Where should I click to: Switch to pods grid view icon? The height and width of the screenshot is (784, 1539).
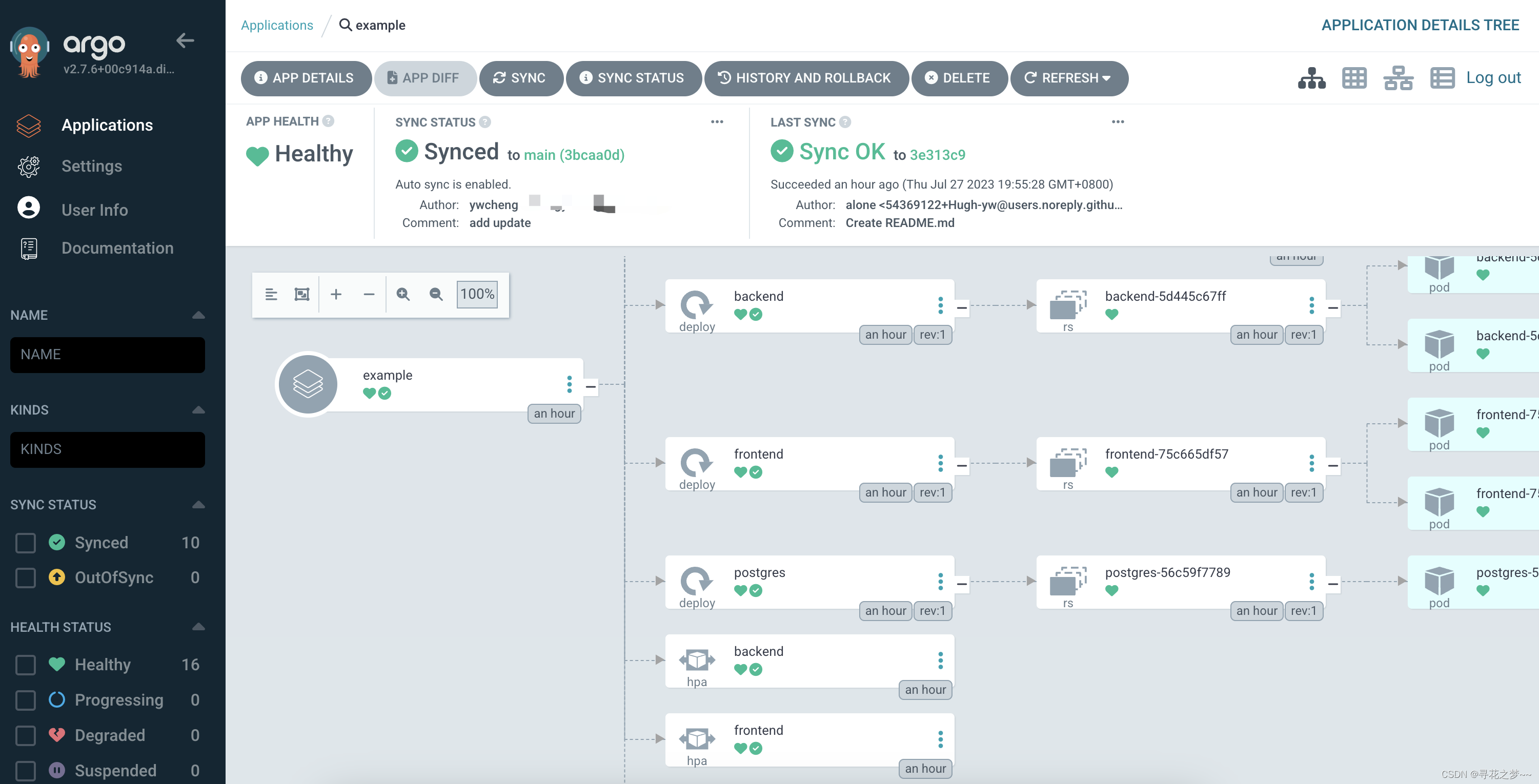(x=1354, y=78)
